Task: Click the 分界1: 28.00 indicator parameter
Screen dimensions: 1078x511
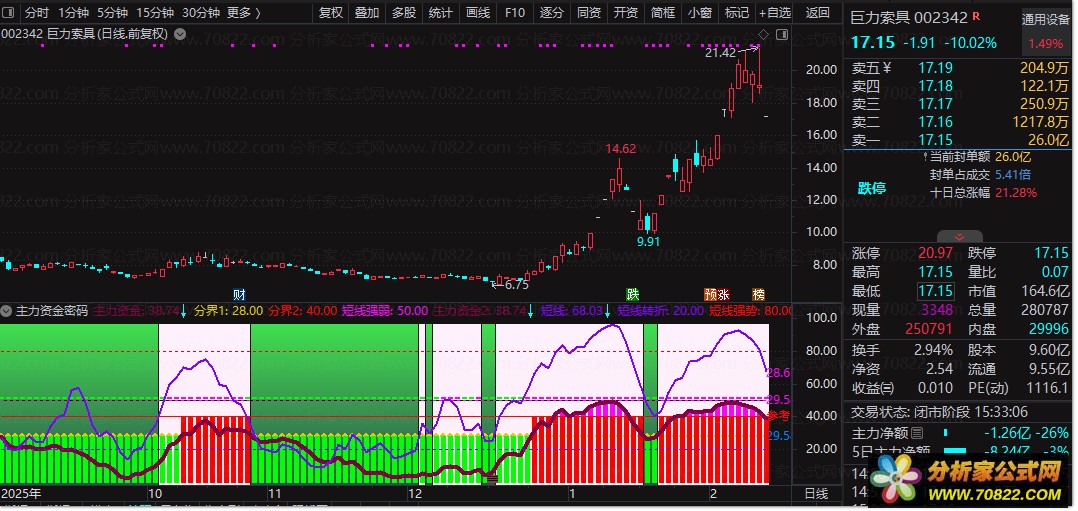Action: tap(229, 311)
